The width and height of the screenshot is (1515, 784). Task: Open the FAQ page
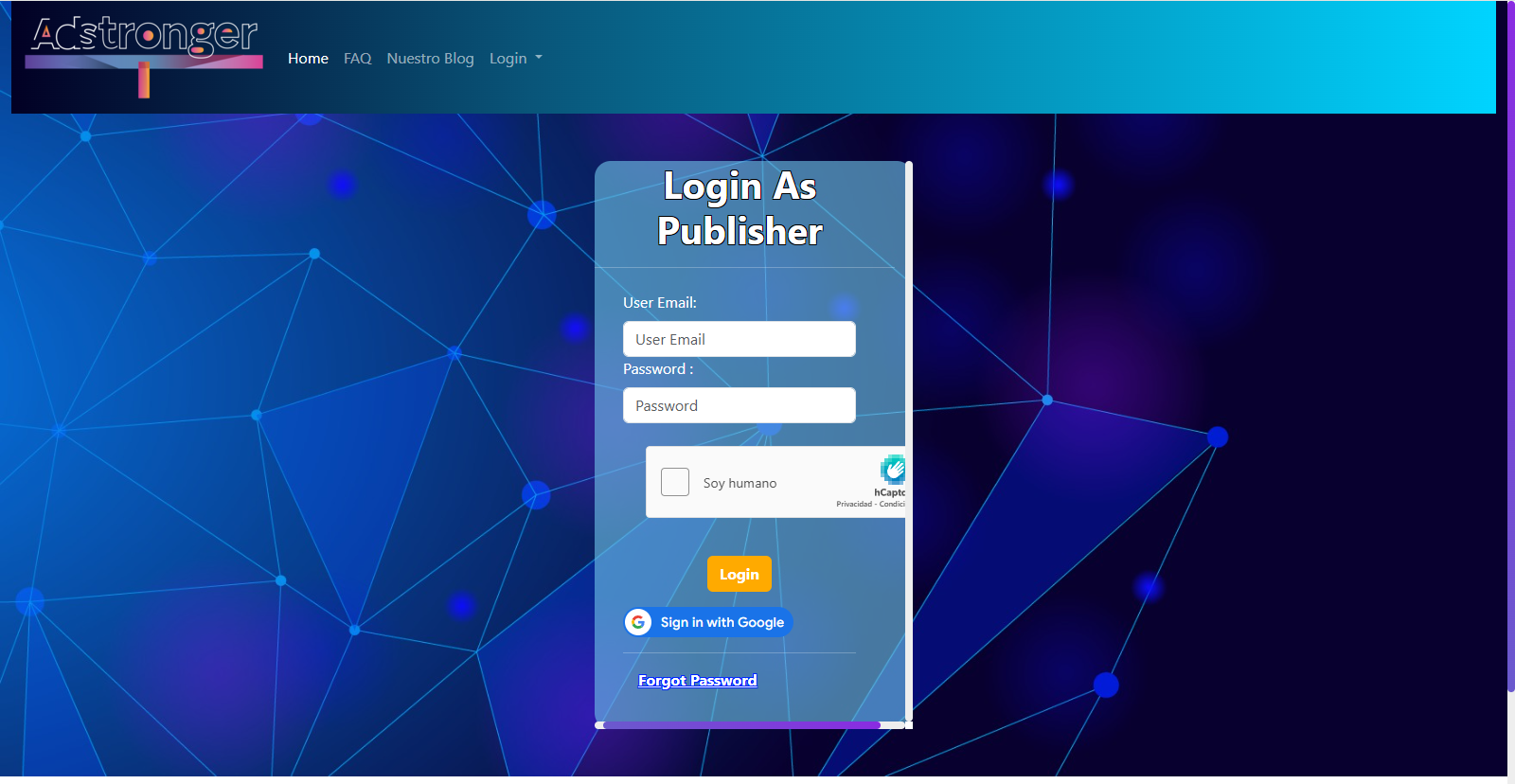pyautogui.click(x=357, y=59)
